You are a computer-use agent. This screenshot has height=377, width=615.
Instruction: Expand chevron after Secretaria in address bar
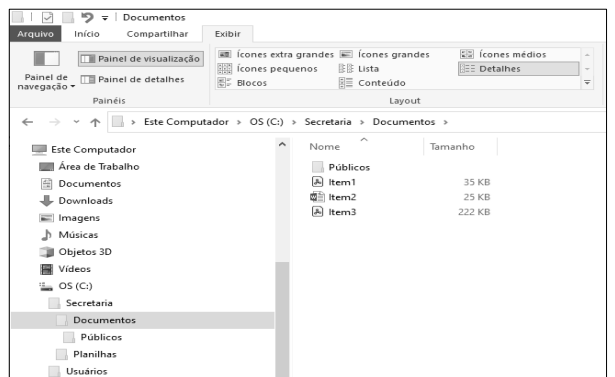click(362, 122)
